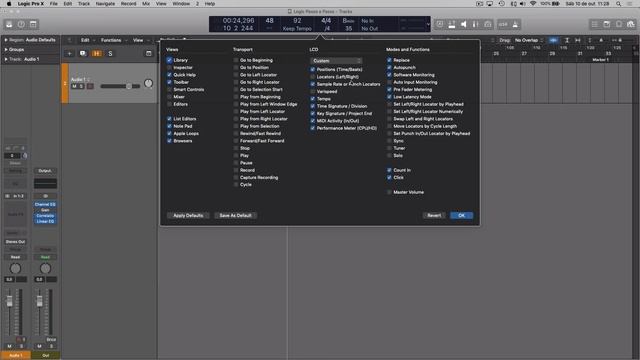The height and width of the screenshot is (360, 640).
Task: Expand the Groups disclosure triangle
Action: click(6, 49)
